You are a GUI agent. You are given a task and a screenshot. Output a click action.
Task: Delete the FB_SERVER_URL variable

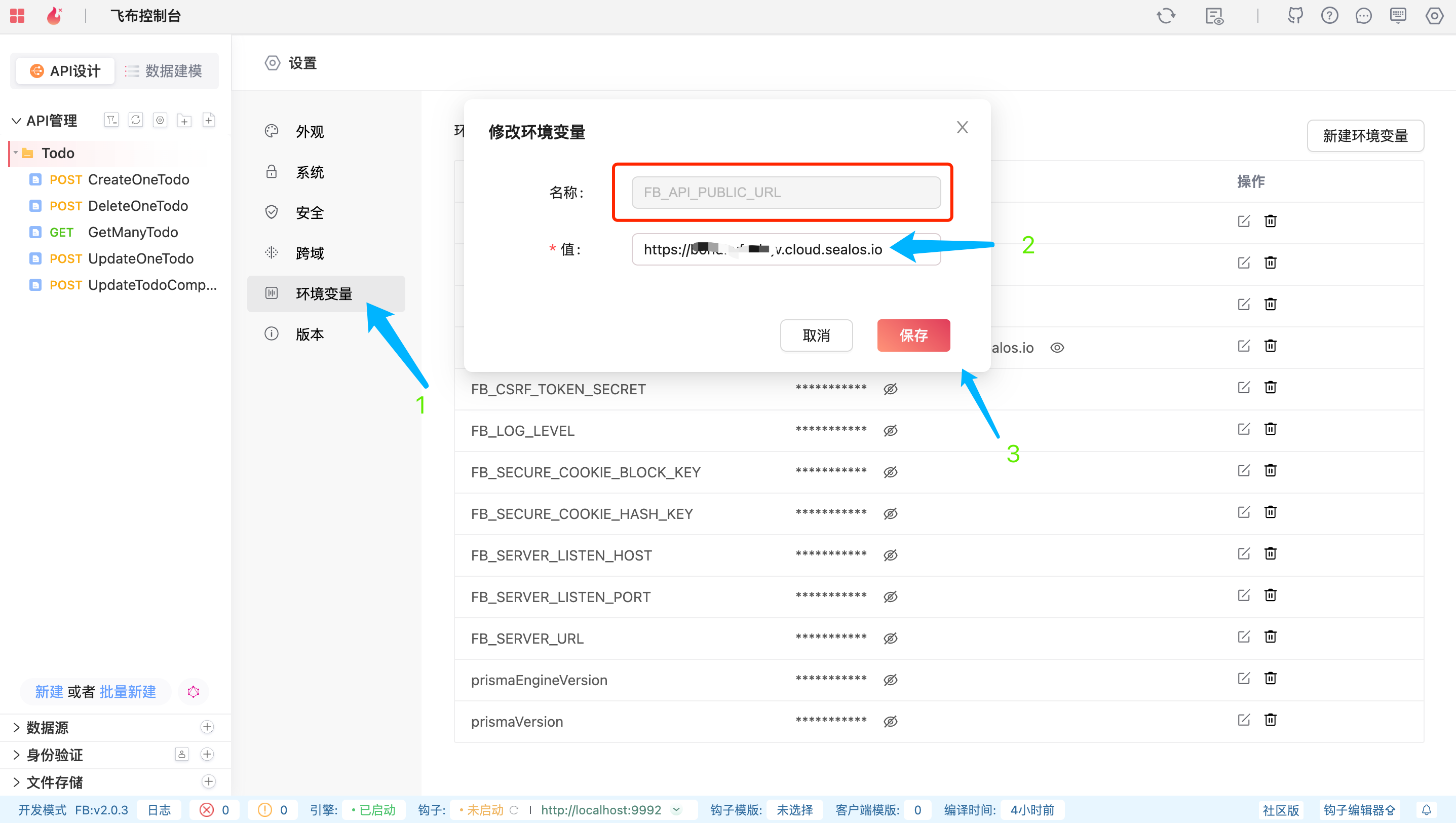(1270, 637)
